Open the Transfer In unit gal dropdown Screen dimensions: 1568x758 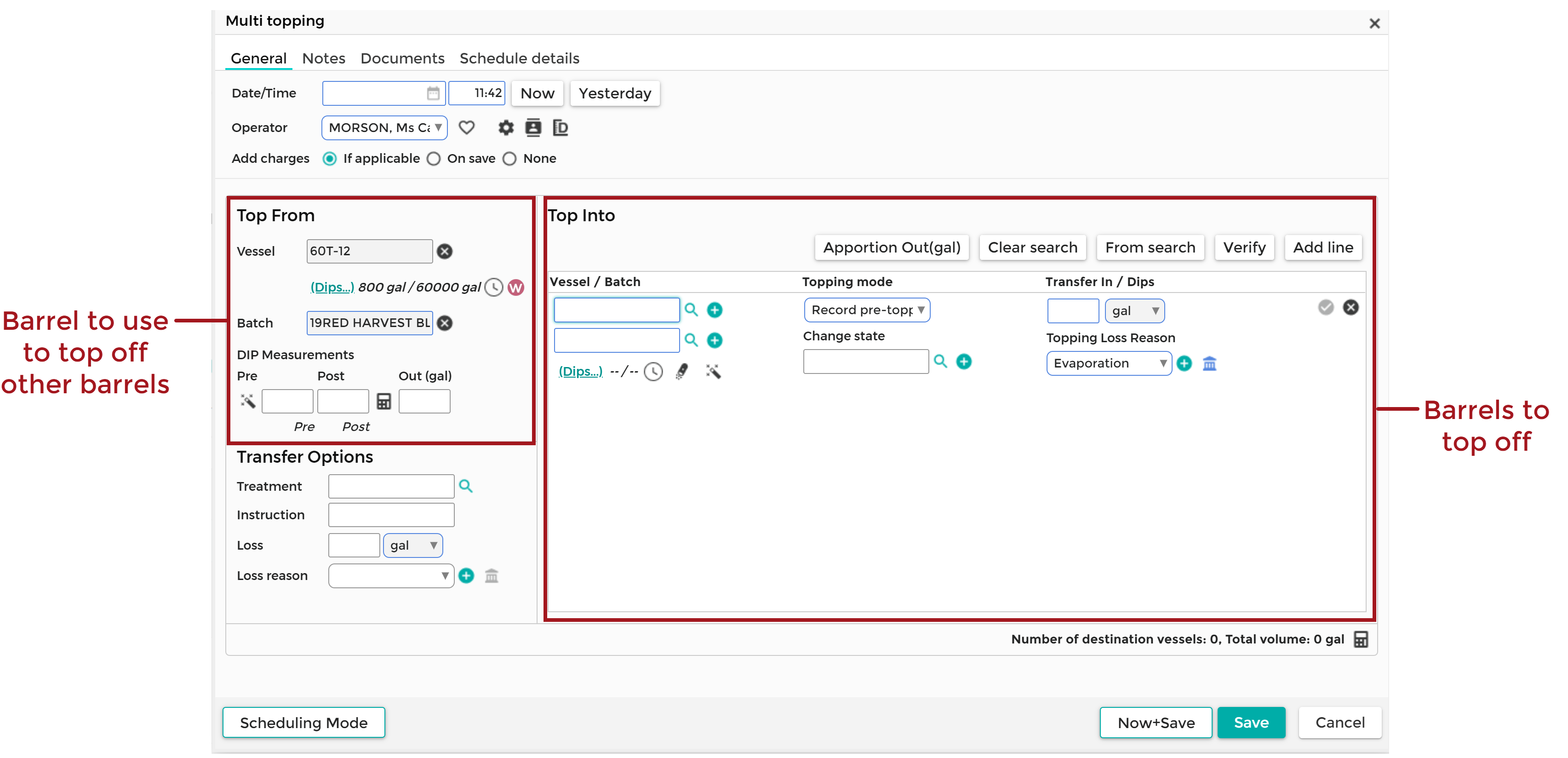point(1134,310)
